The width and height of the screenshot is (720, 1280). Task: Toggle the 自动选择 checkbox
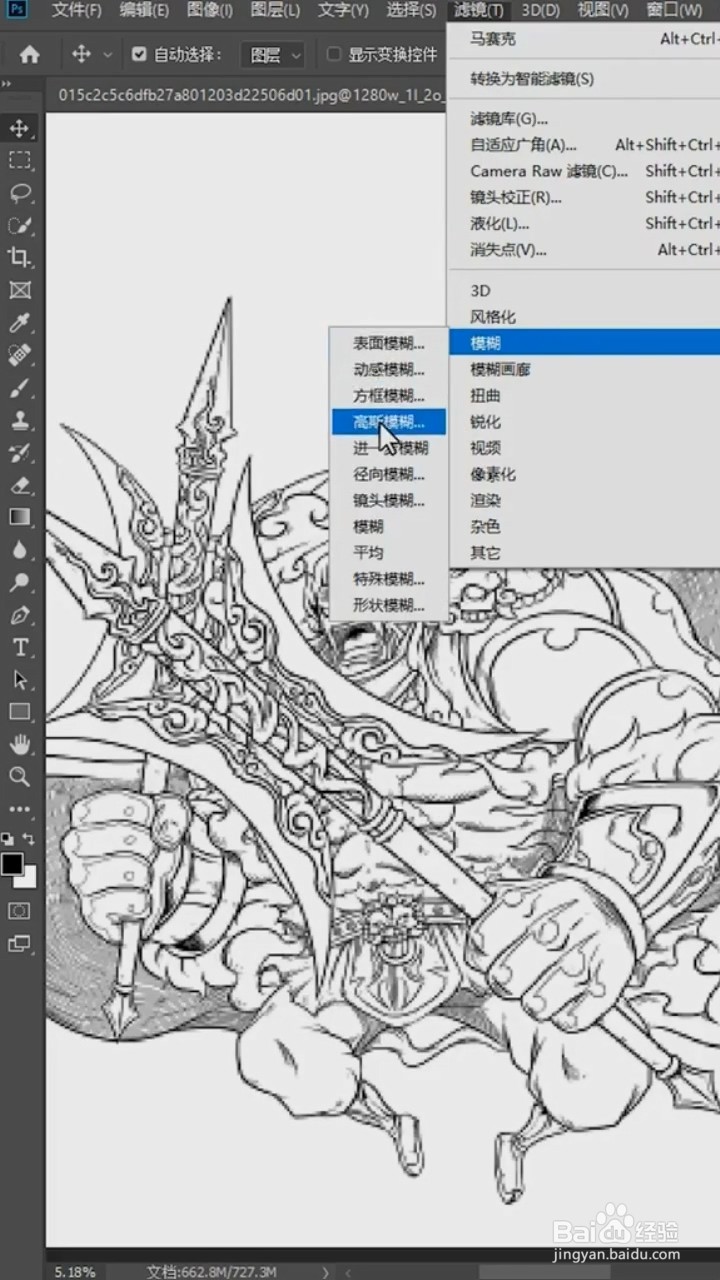coord(139,55)
